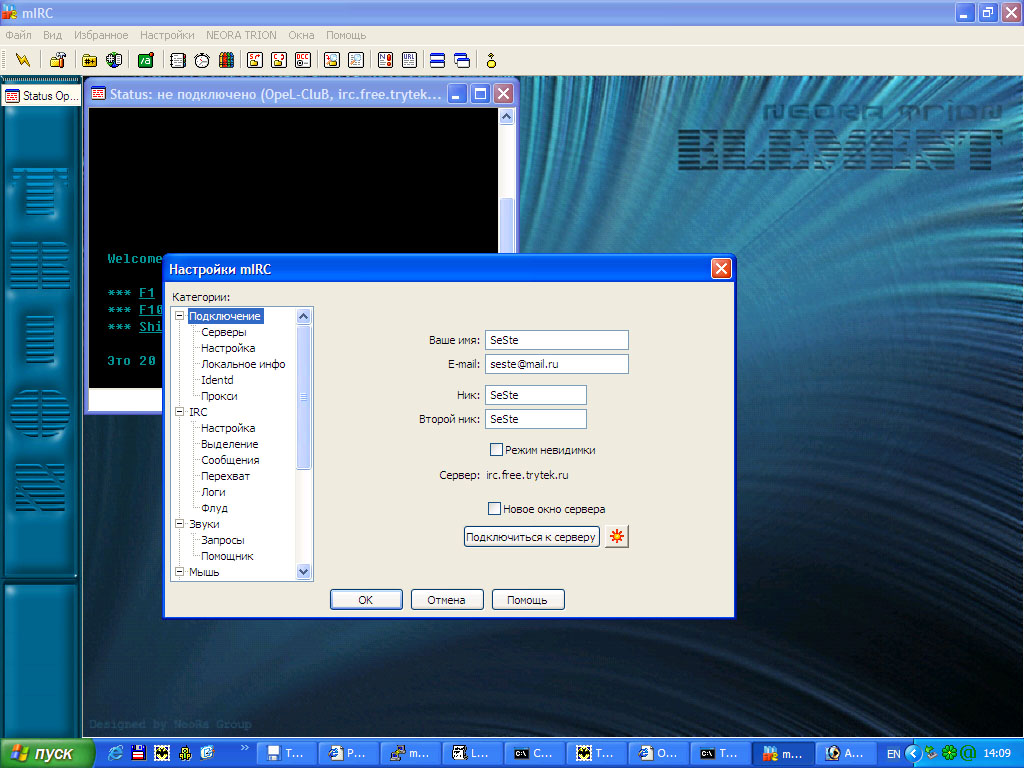Open the DCC options toolbar icon
The width and height of the screenshot is (1024, 768).
pos(303,60)
